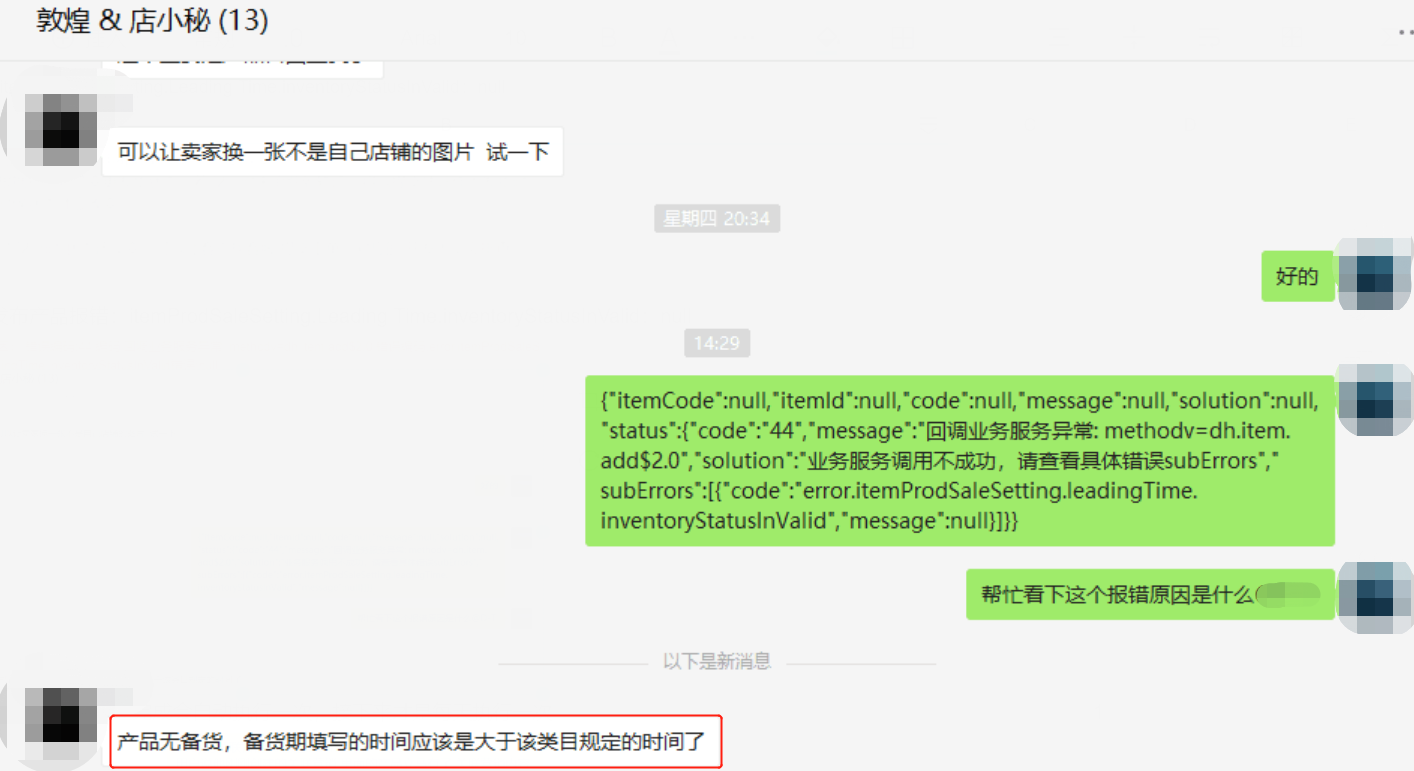Click blurred sender name above 产品无备货 message

tap(118, 695)
